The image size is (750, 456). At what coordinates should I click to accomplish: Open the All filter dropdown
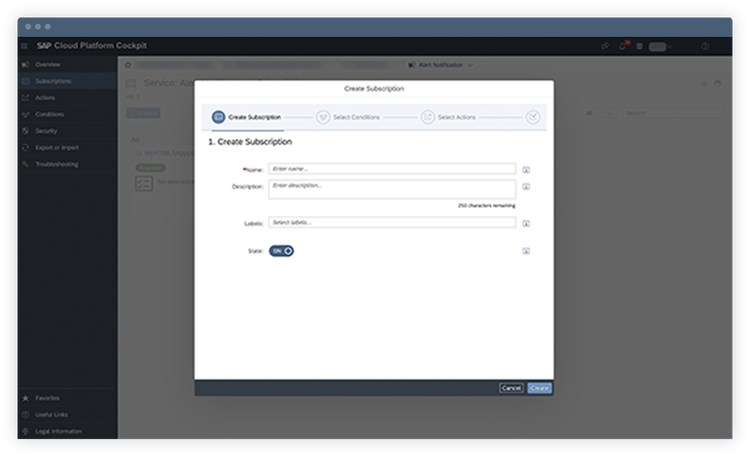click(599, 113)
